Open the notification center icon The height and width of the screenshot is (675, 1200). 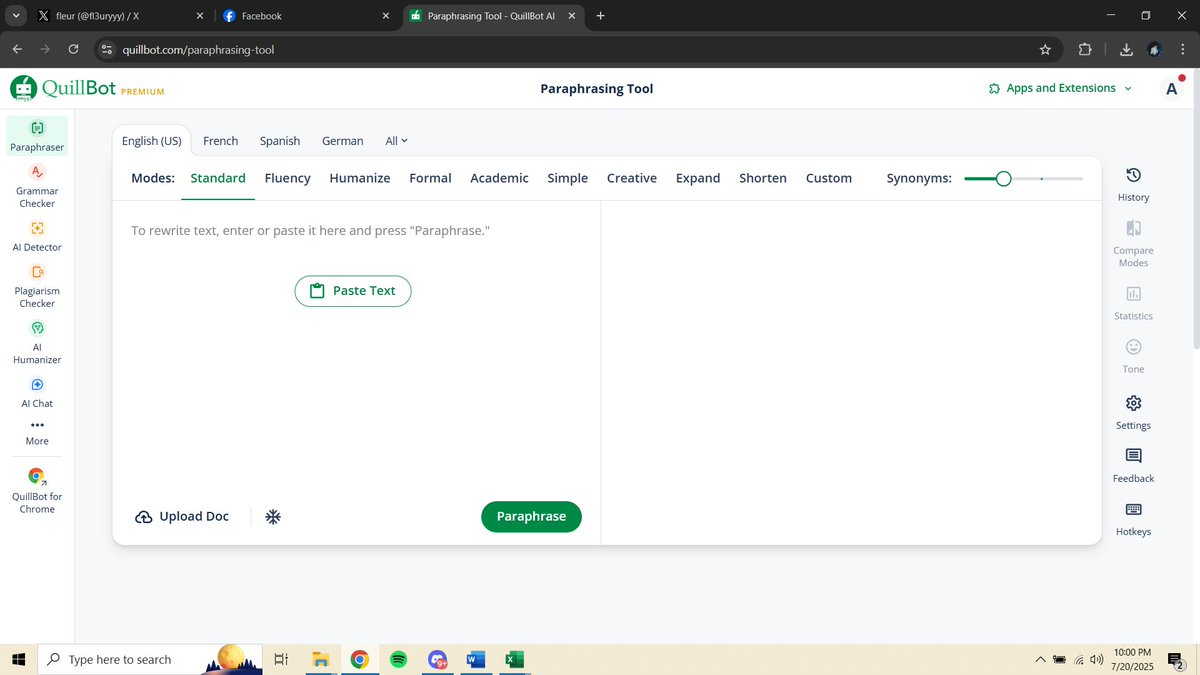click(x=1176, y=660)
